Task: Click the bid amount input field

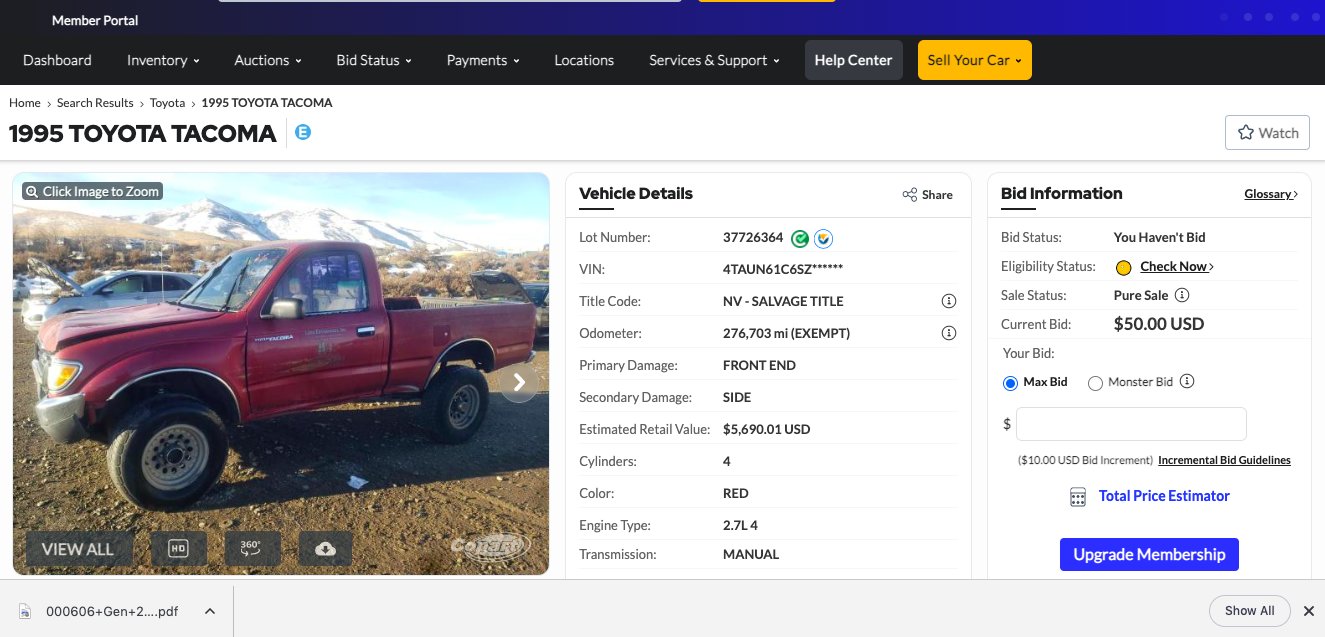Action: (1131, 424)
